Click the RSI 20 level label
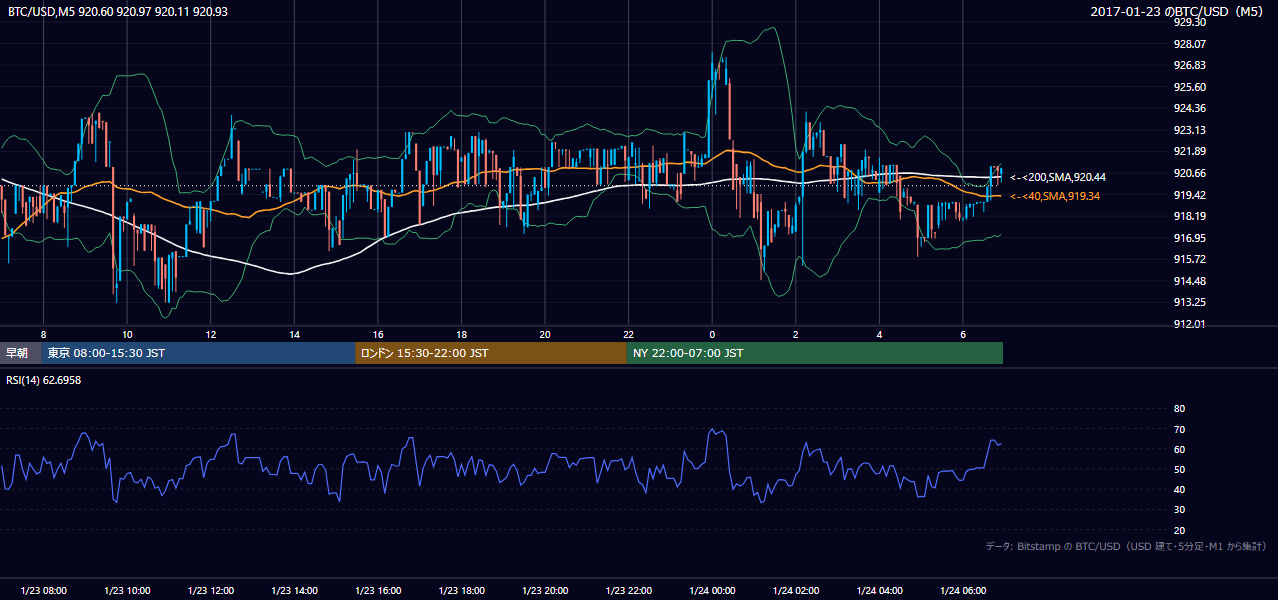This screenshot has height=600, width=1278. point(1179,530)
